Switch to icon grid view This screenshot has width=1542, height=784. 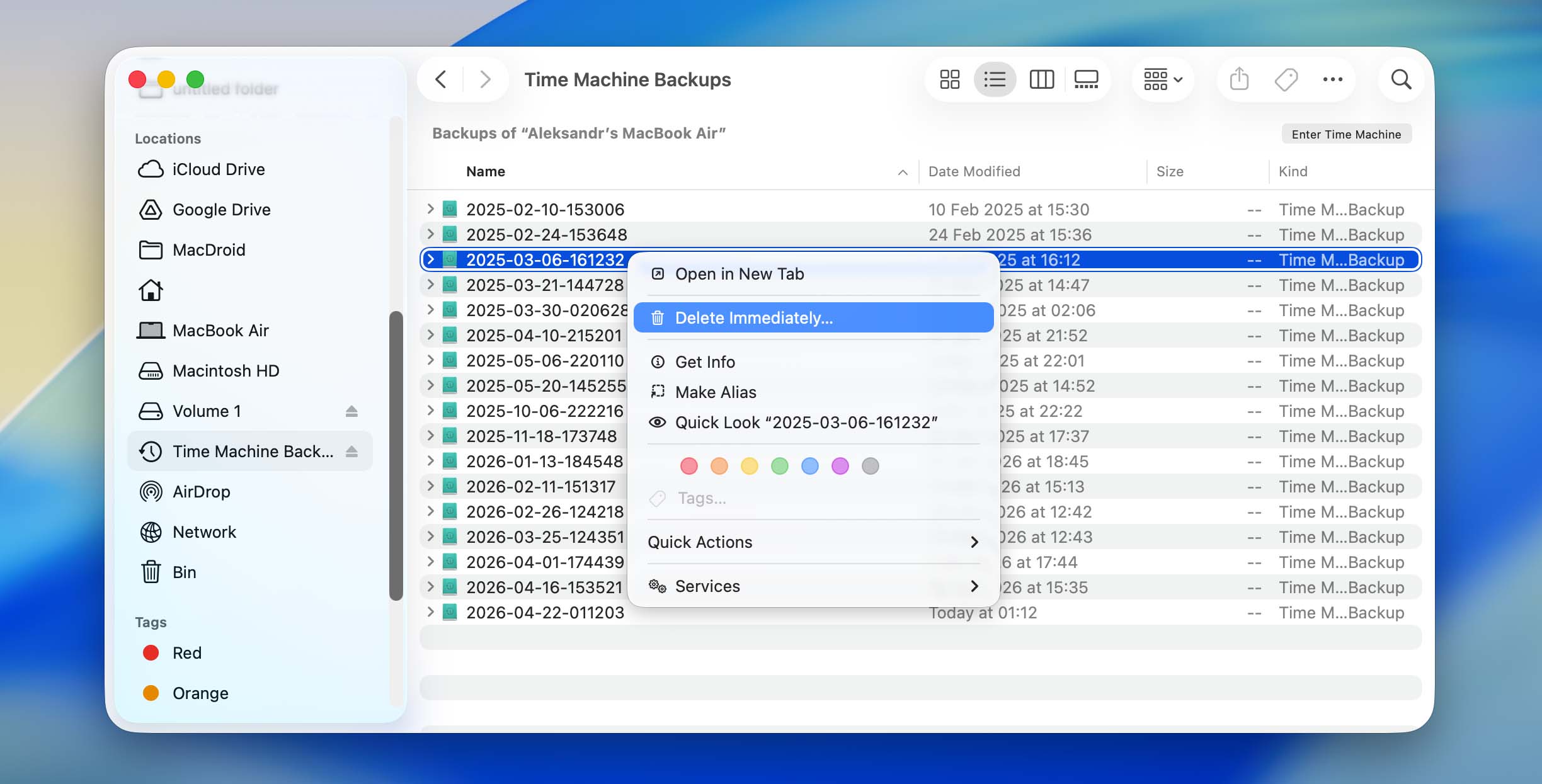[x=949, y=79]
